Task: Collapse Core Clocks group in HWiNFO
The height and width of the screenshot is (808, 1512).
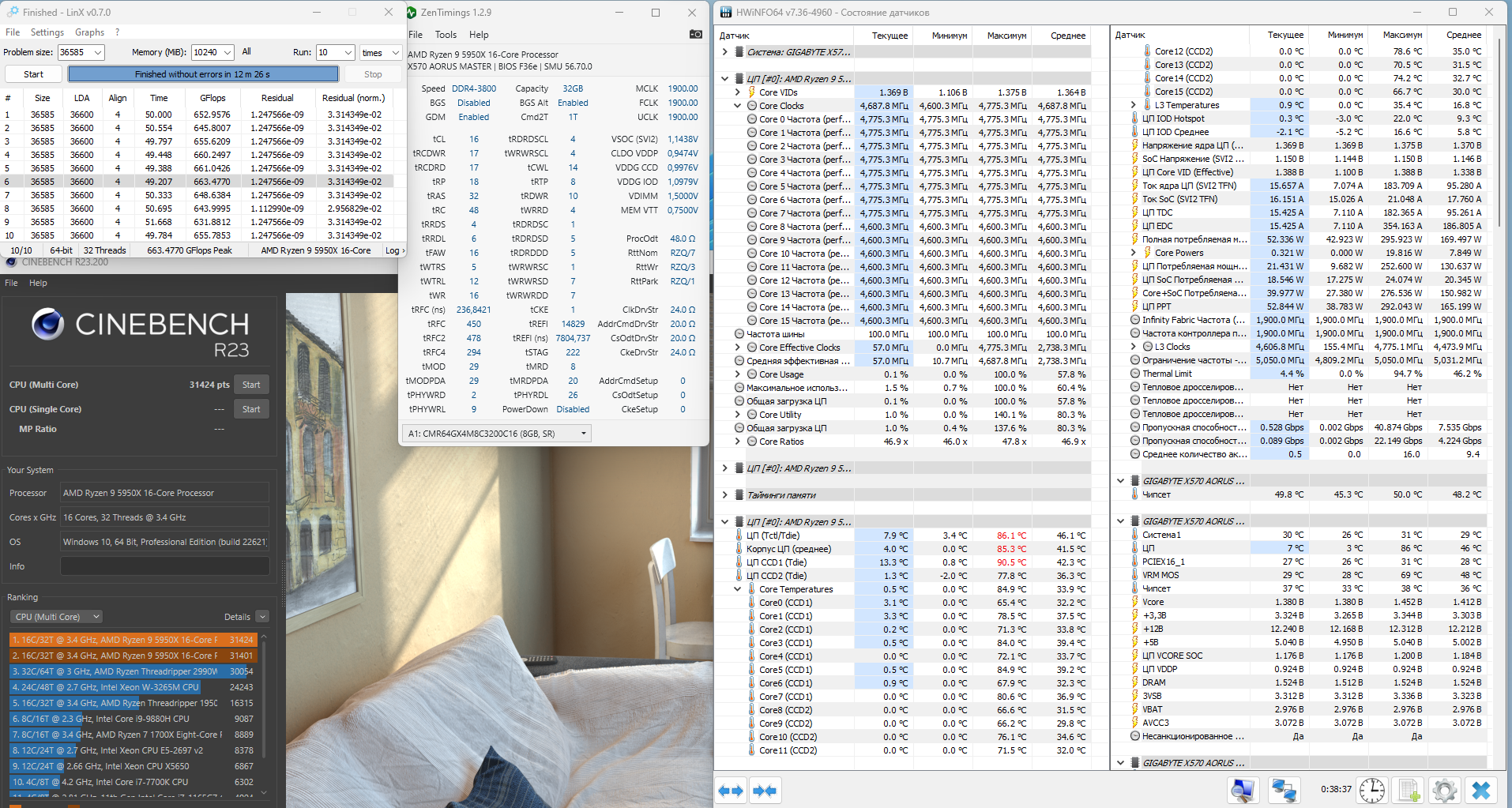Action: pos(737,106)
